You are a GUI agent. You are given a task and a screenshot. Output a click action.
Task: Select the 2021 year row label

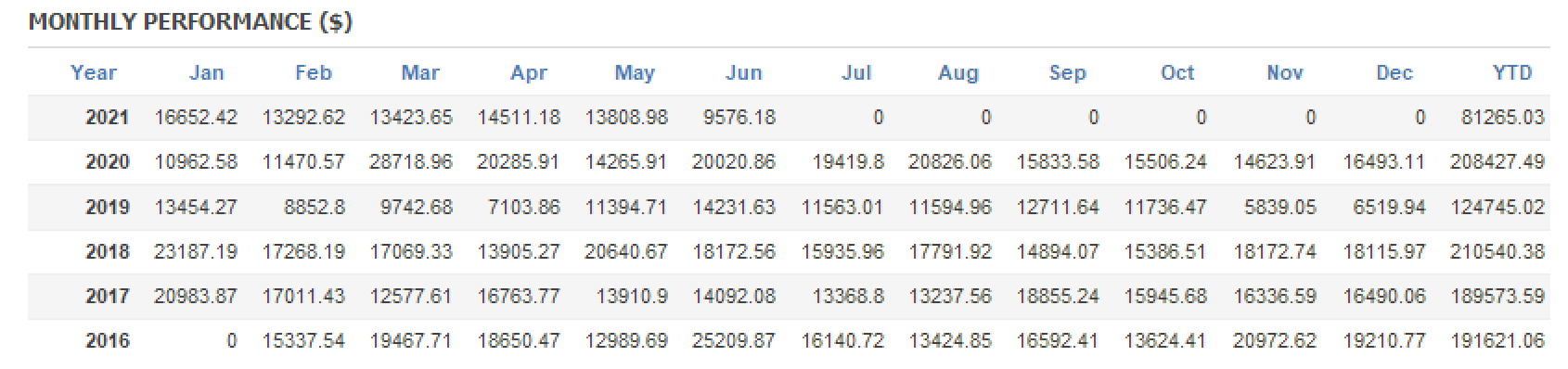107,118
